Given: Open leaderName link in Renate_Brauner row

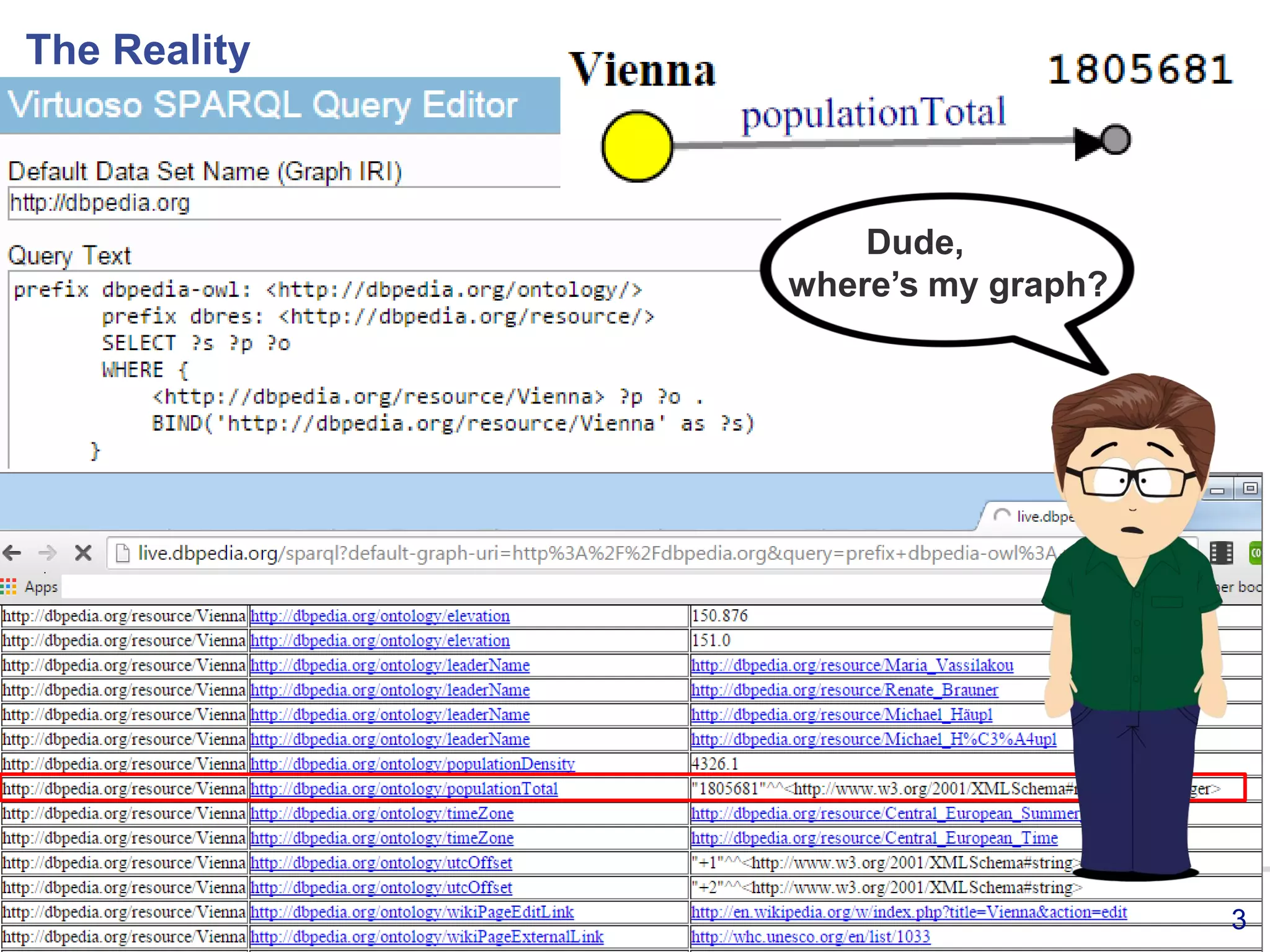Looking at the screenshot, I should click(390, 690).
